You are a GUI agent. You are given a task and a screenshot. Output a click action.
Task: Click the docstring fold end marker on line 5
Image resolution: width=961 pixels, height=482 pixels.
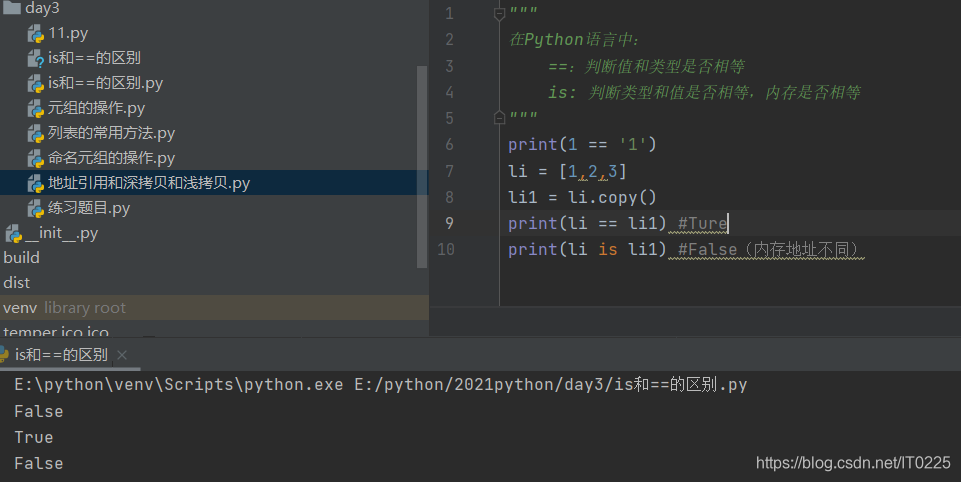tap(499, 118)
